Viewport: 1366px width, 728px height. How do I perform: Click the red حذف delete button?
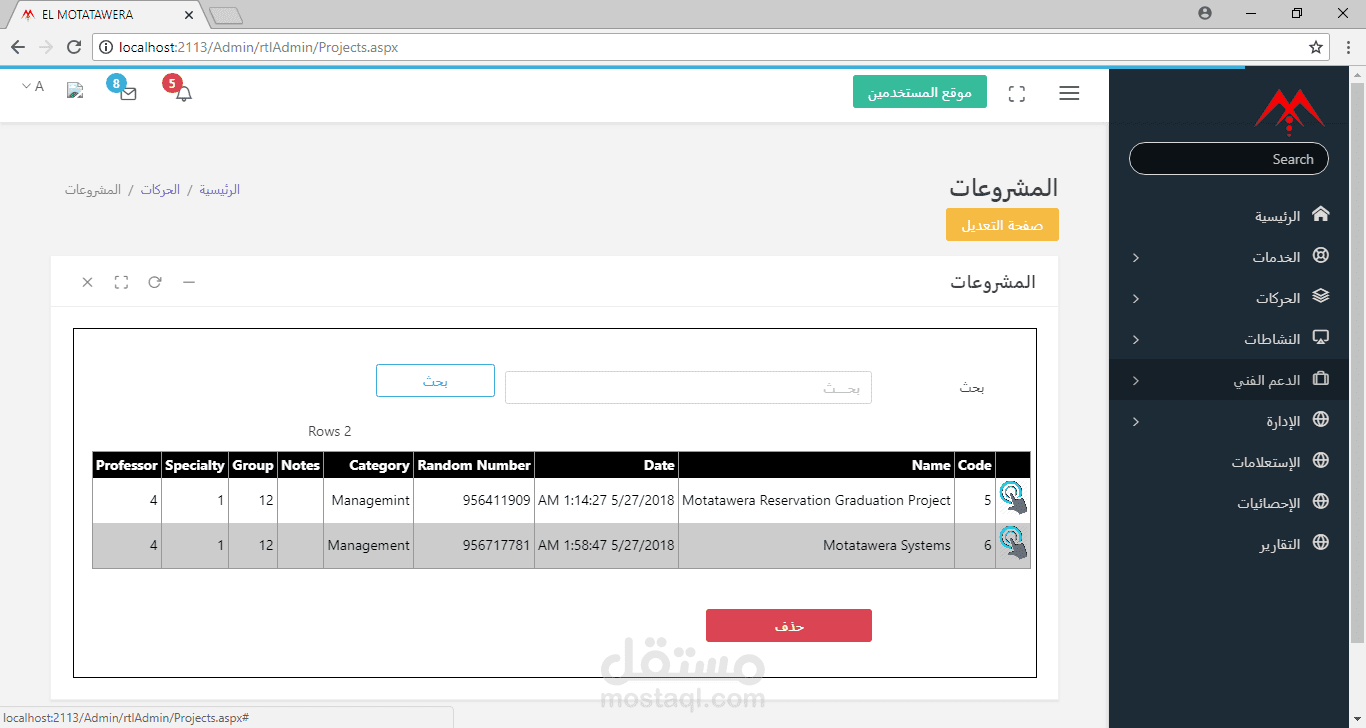point(789,626)
